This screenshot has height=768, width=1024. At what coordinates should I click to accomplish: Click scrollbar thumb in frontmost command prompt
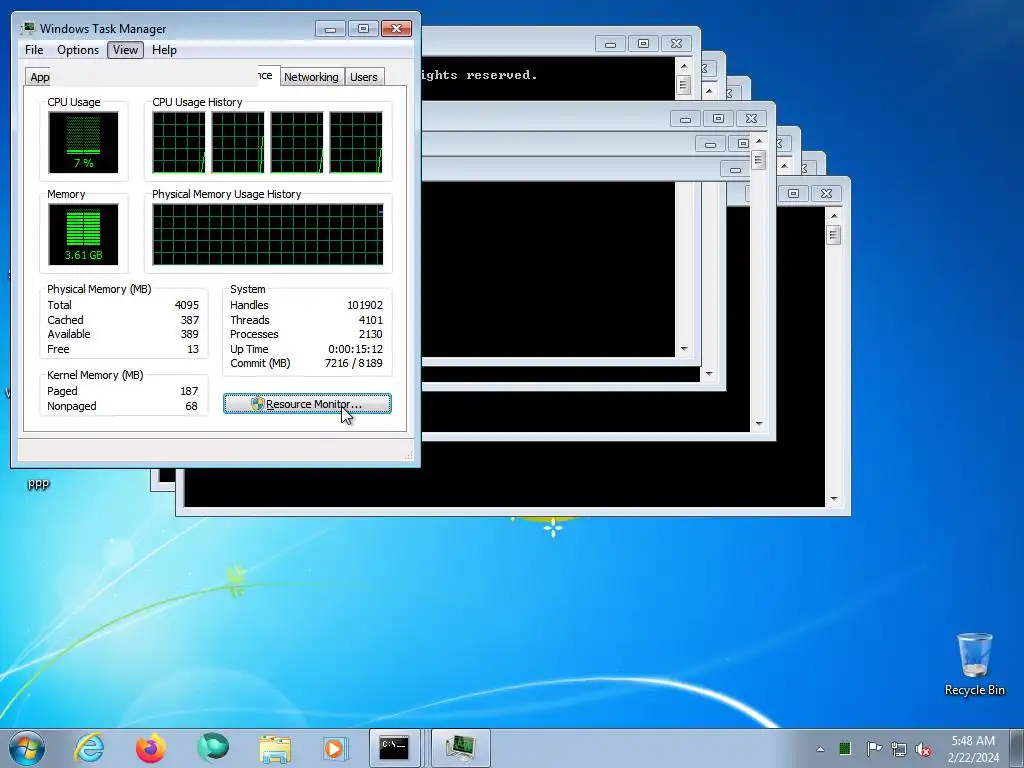[x=833, y=234]
